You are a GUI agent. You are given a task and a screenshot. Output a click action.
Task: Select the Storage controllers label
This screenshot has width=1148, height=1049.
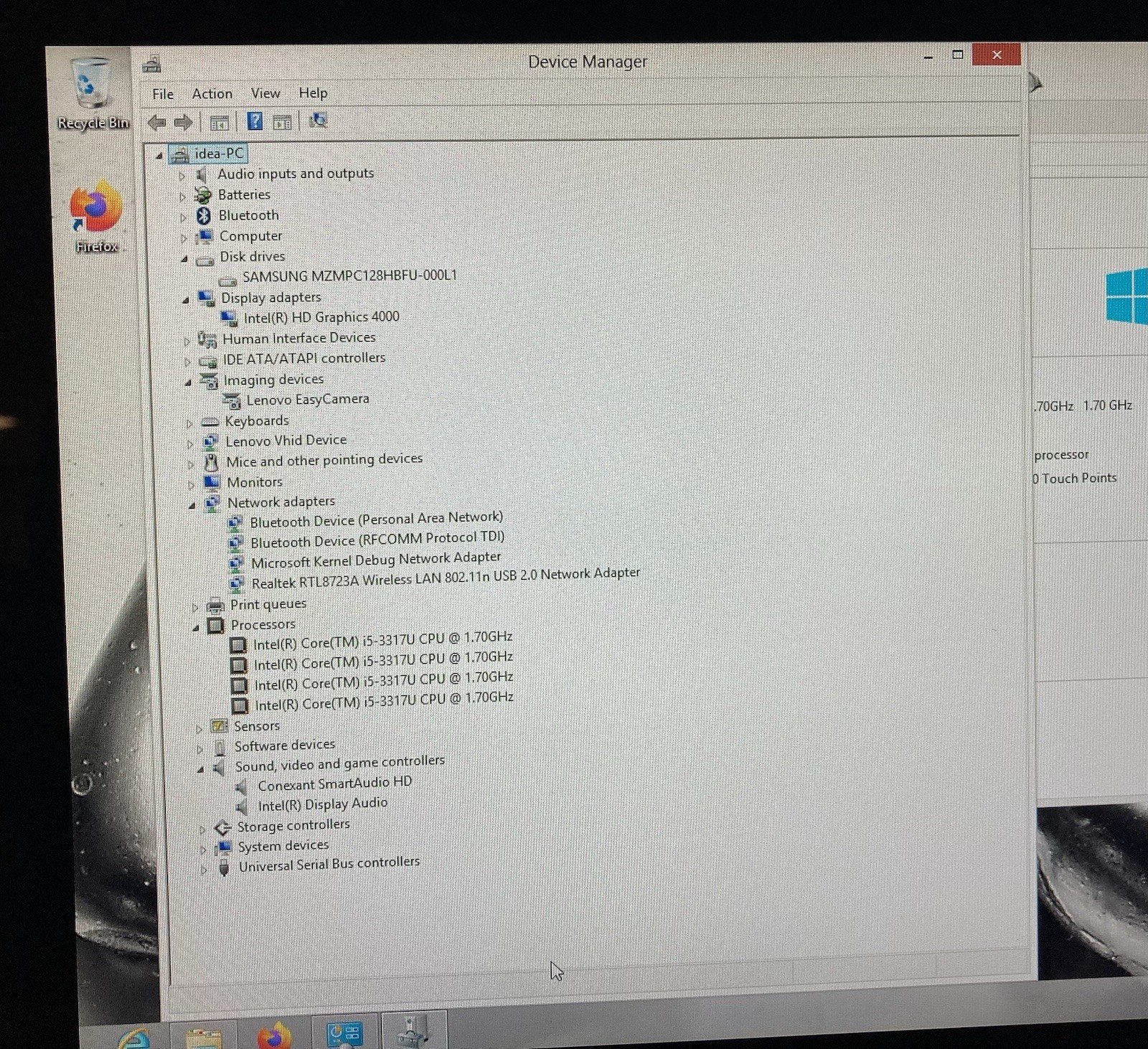293,826
